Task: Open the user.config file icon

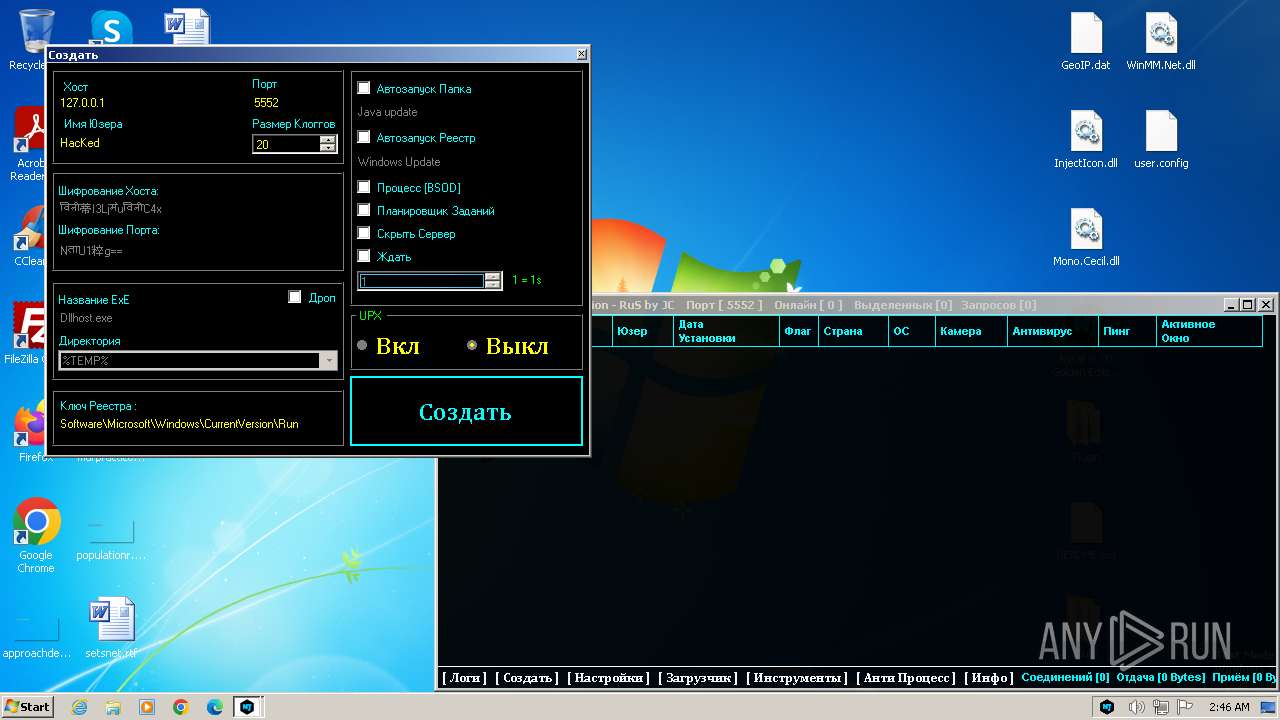Action: (1161, 139)
